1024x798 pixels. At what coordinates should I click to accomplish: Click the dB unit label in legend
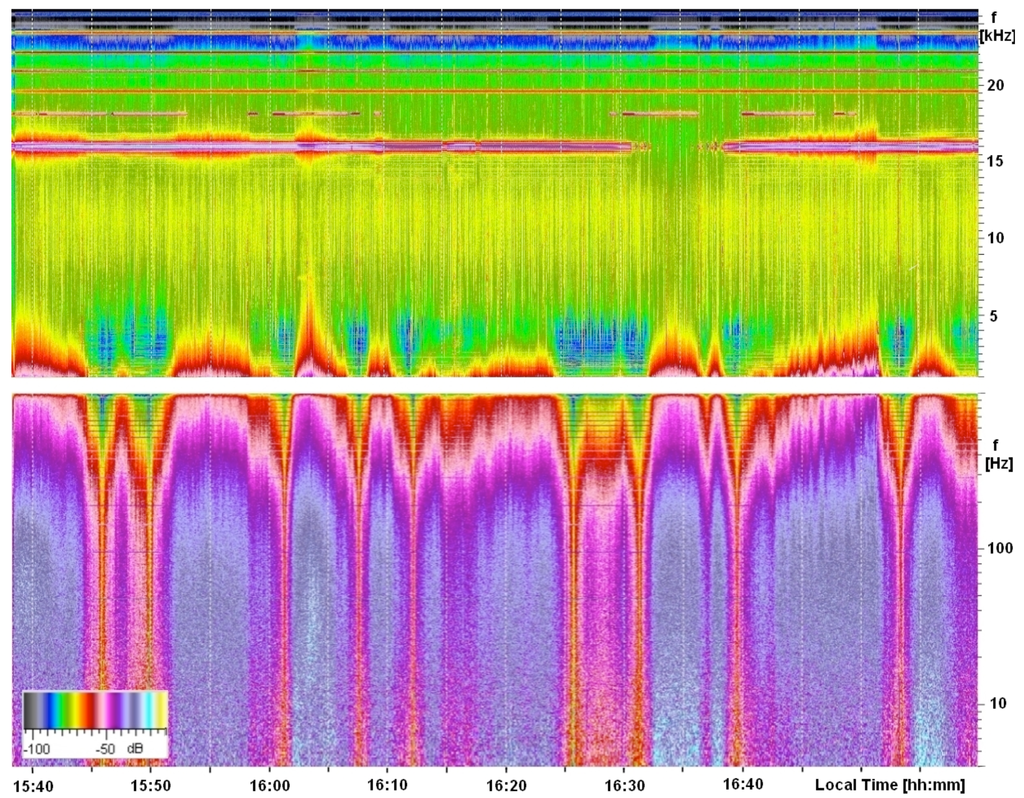pyautogui.click(x=134, y=748)
